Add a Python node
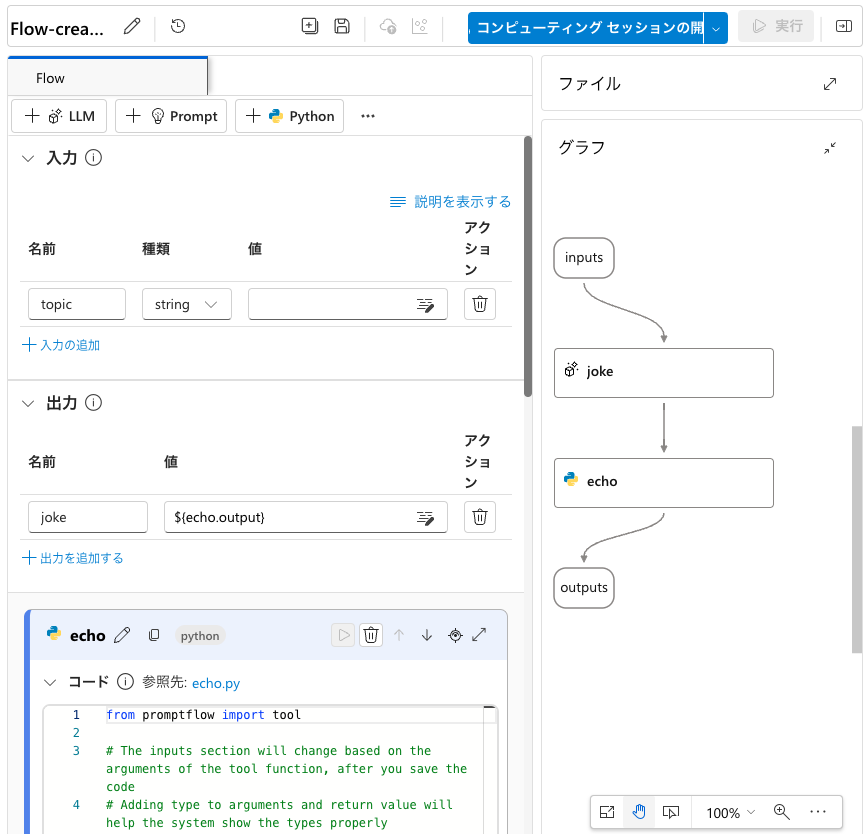This screenshot has width=865, height=834. point(290,116)
